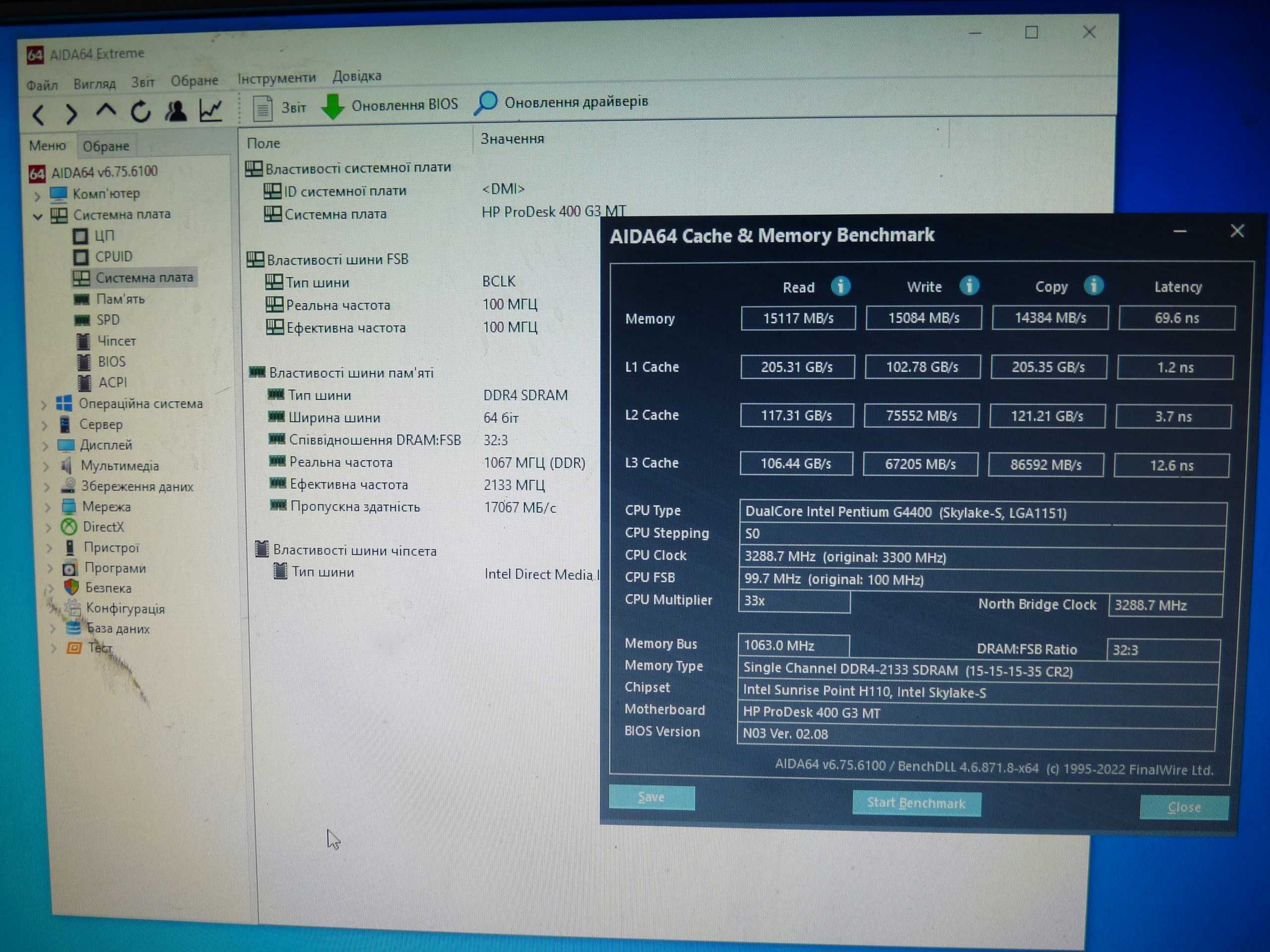Open the Довідка menu

coord(357,76)
